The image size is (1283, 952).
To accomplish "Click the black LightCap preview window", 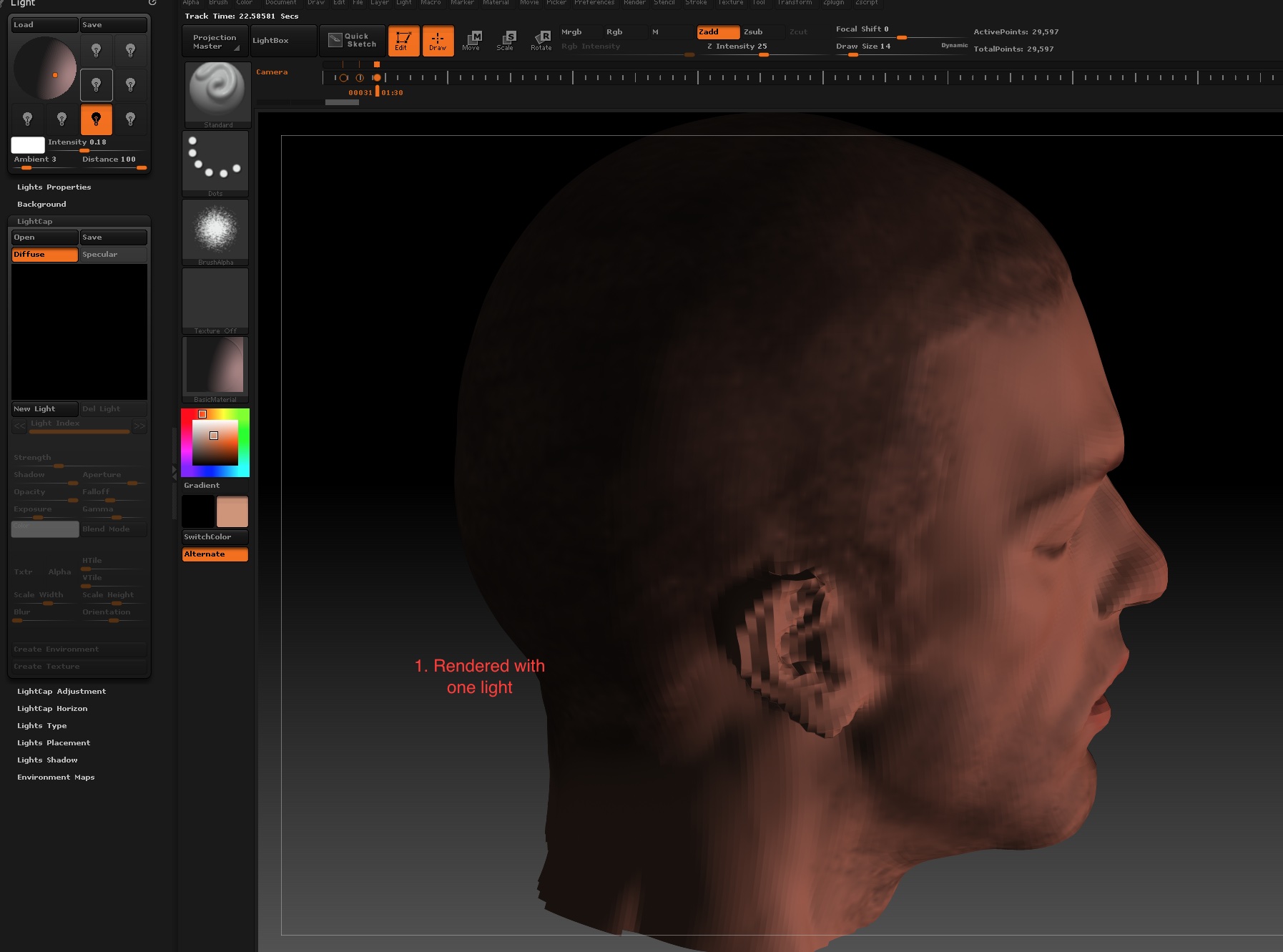I will [79, 332].
